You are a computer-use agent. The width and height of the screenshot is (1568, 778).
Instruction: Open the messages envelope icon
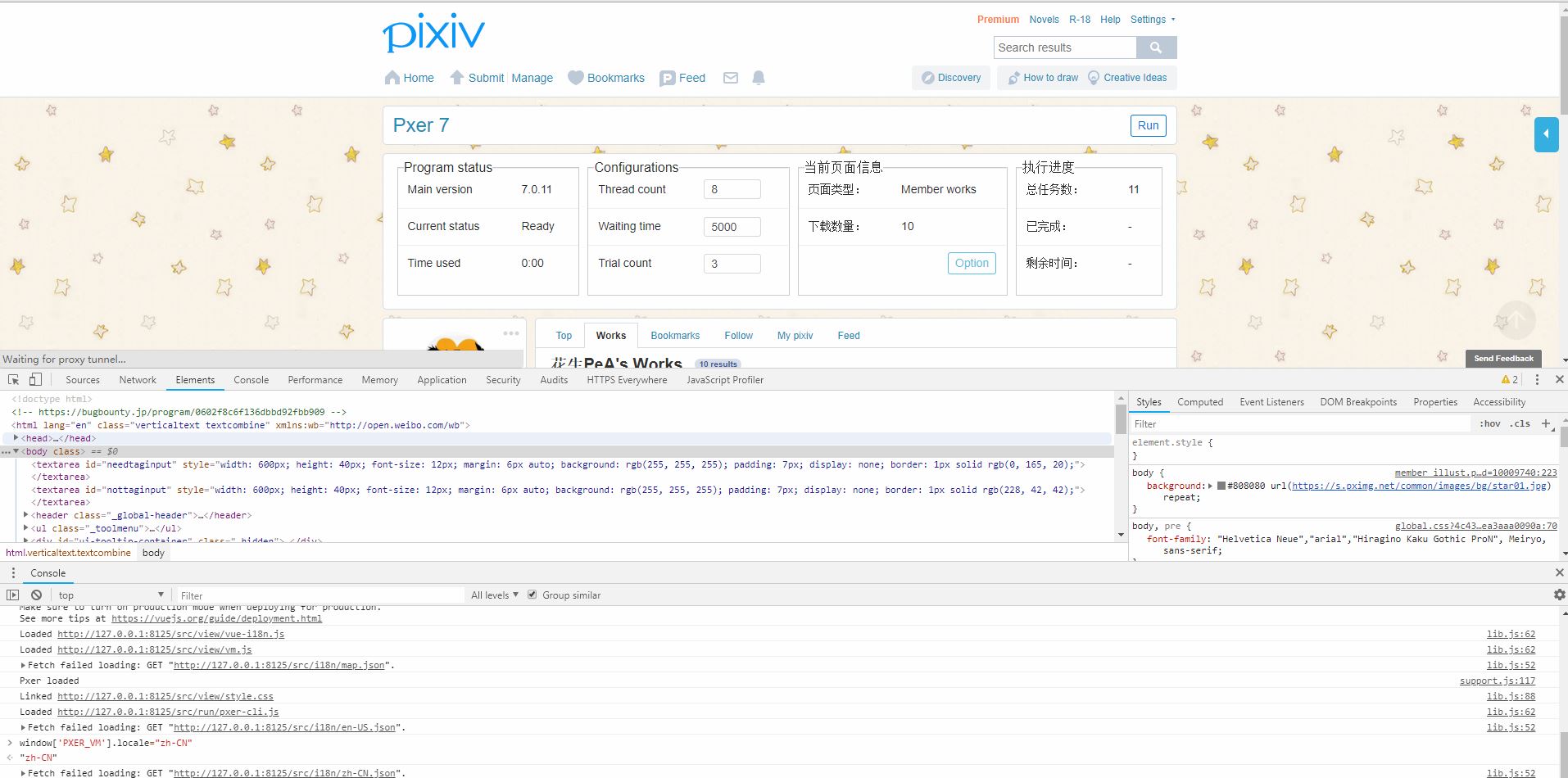(731, 78)
